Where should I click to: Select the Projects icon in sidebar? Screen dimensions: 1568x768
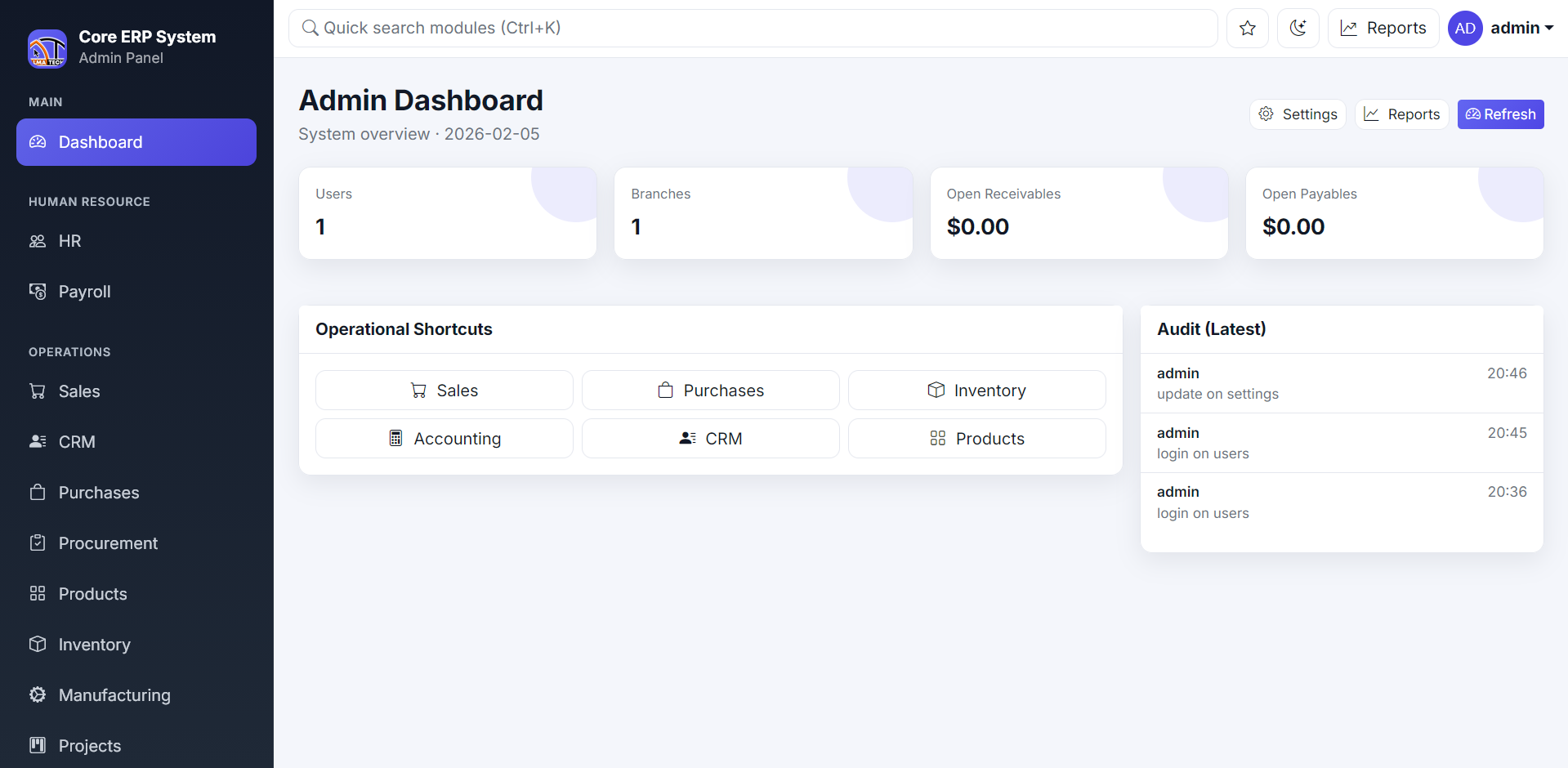pos(37,746)
